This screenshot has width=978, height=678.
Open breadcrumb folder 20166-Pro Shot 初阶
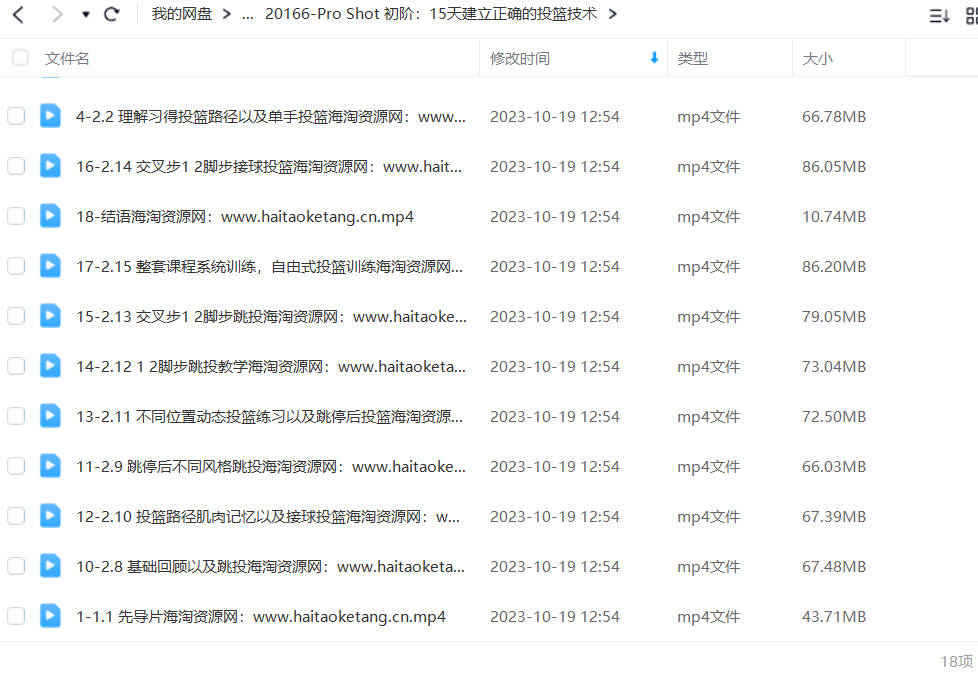click(x=431, y=14)
